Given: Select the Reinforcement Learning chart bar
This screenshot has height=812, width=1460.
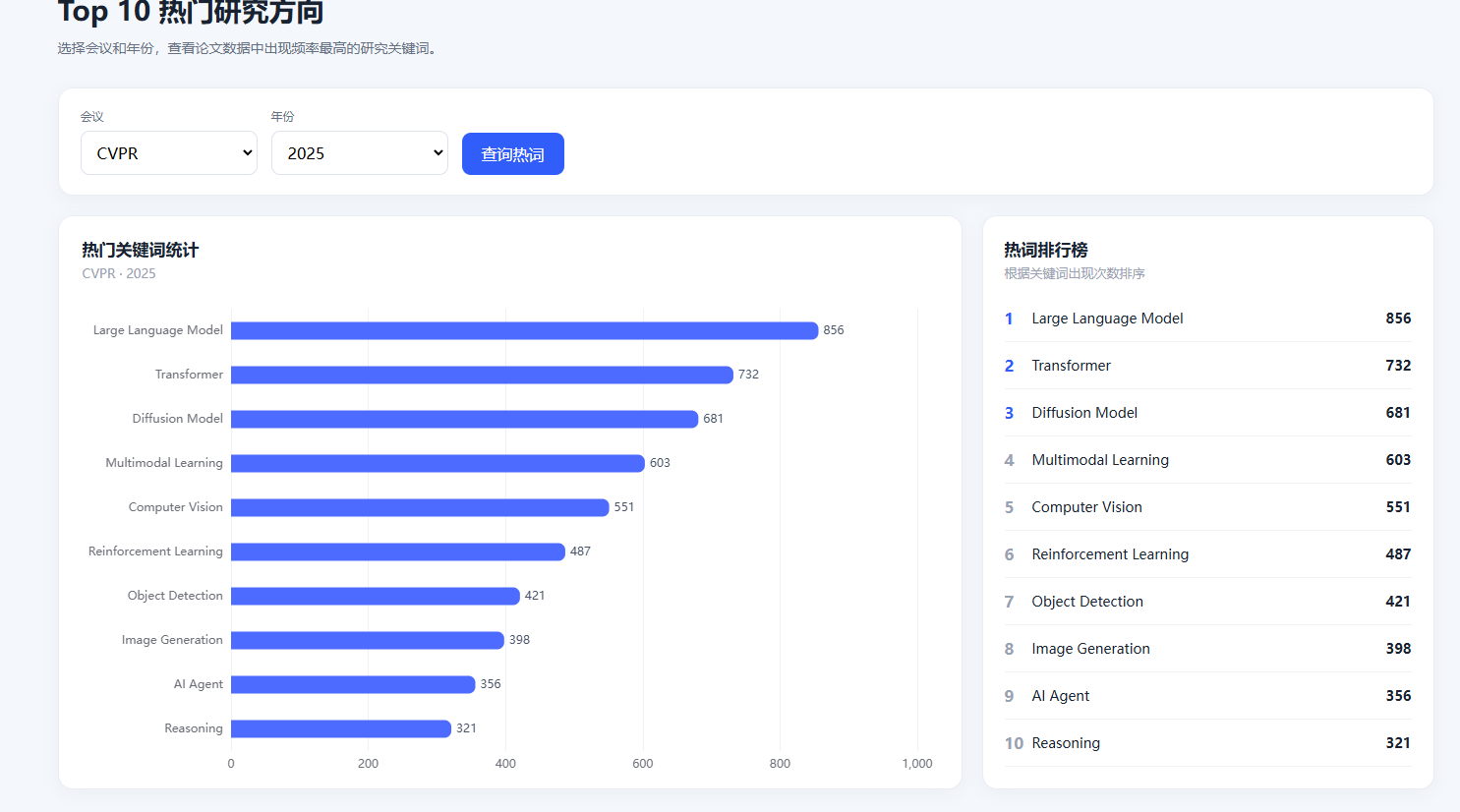Looking at the screenshot, I should (398, 551).
